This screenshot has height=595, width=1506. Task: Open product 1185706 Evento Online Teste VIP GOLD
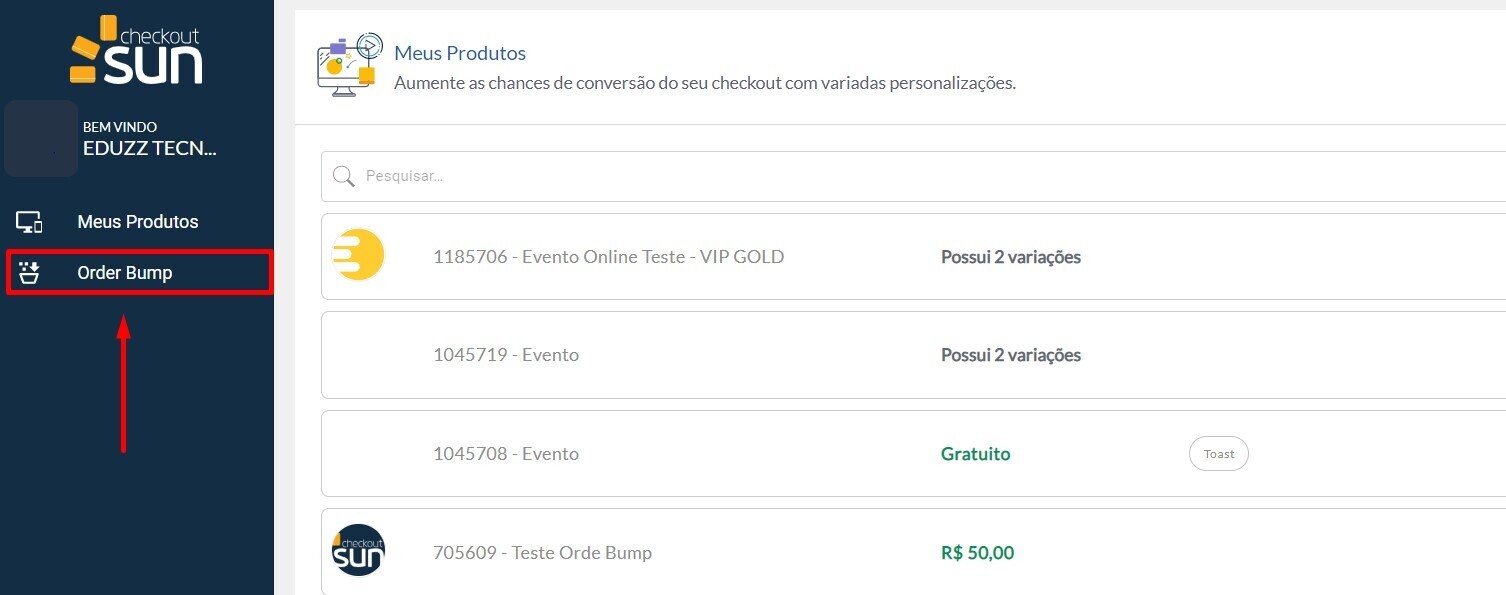(608, 257)
